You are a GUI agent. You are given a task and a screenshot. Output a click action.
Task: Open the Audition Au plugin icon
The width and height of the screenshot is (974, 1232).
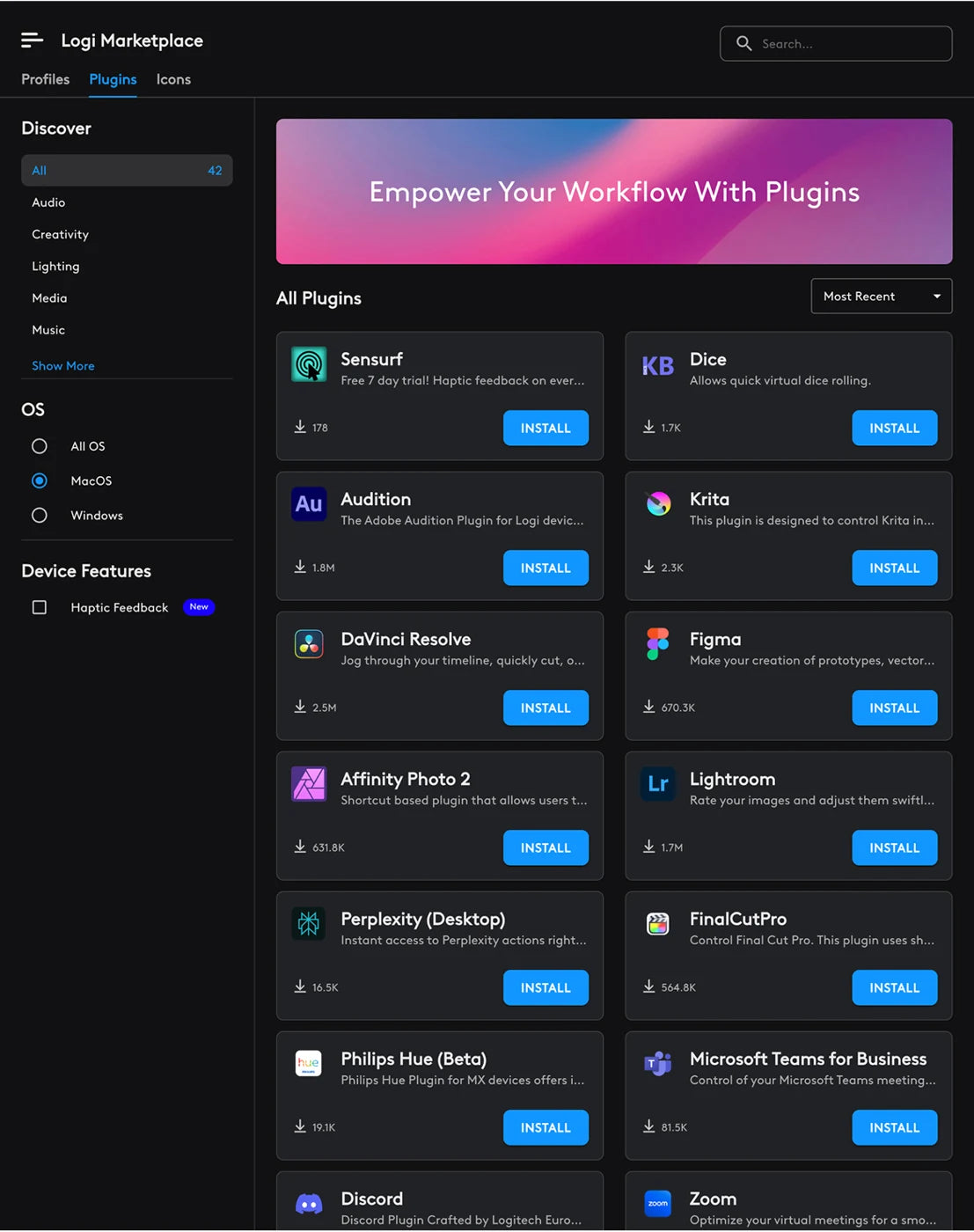click(309, 504)
